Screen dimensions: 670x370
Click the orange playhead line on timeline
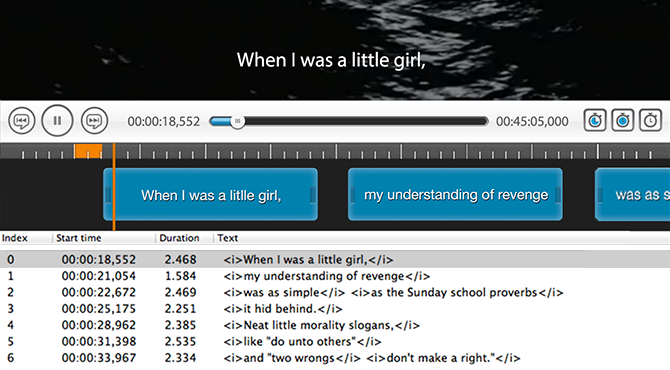coord(114,187)
